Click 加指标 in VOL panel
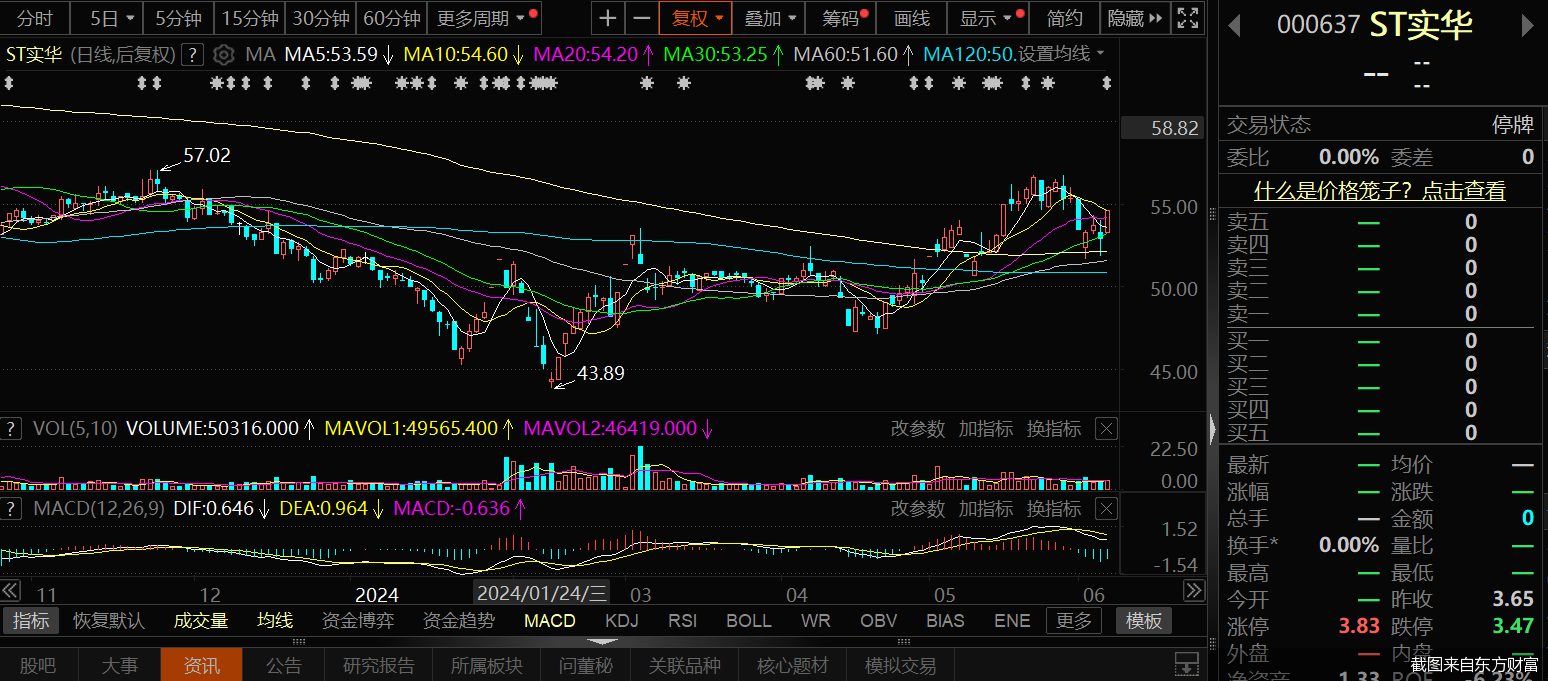The width and height of the screenshot is (1548, 681). point(986,429)
